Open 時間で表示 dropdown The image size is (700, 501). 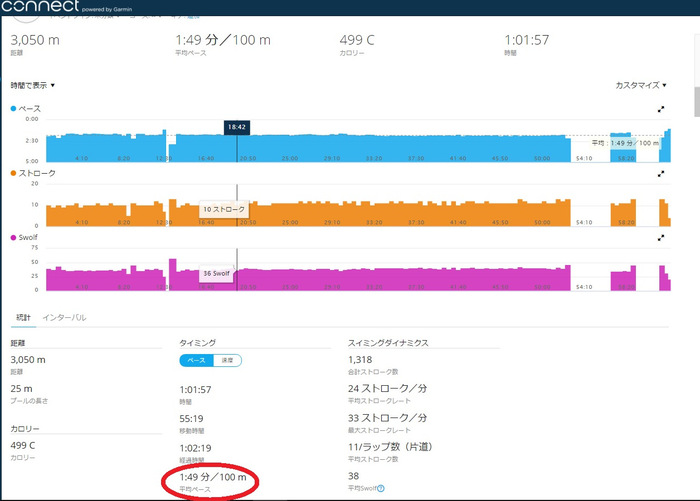click(33, 85)
